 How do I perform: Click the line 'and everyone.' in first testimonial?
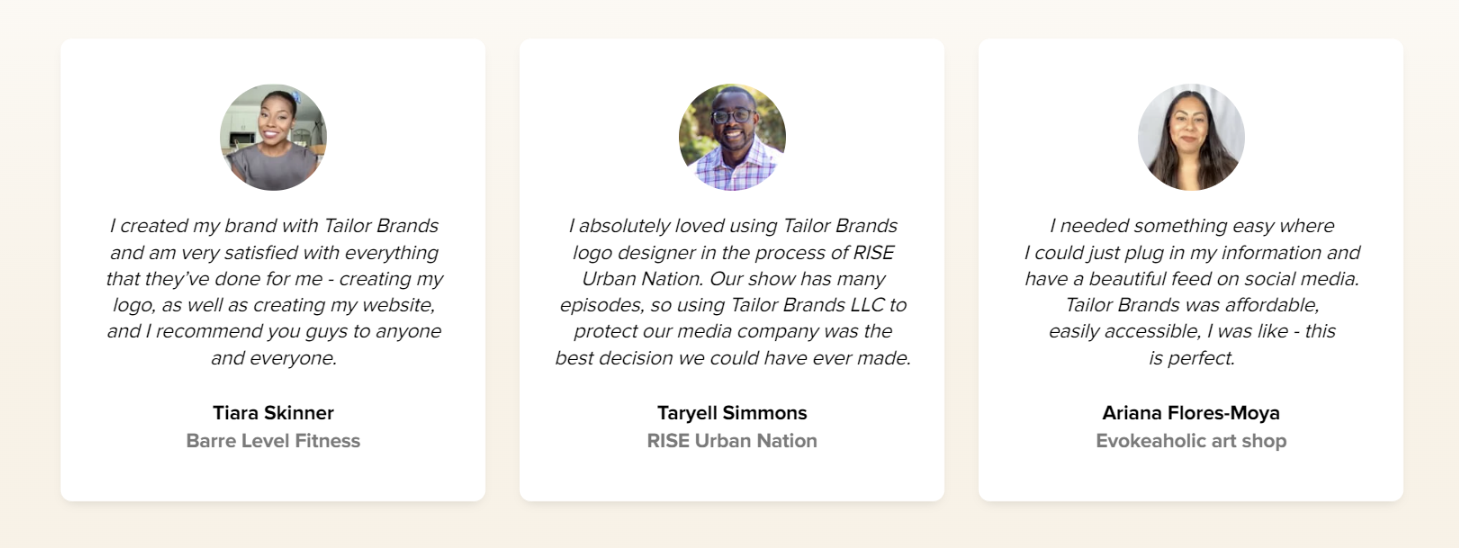click(x=273, y=357)
